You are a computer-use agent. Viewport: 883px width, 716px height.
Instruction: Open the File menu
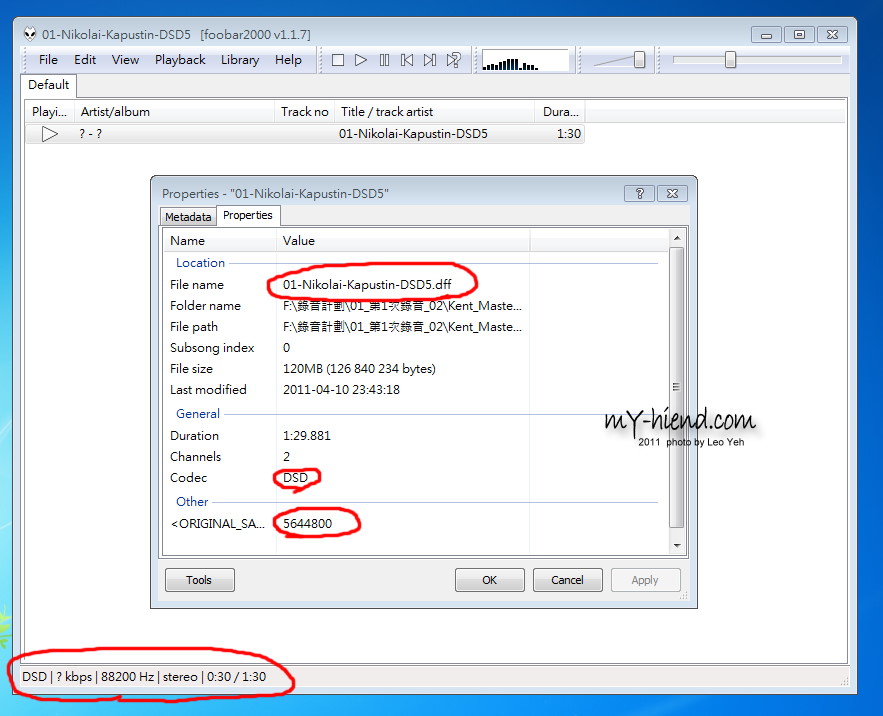[x=48, y=60]
